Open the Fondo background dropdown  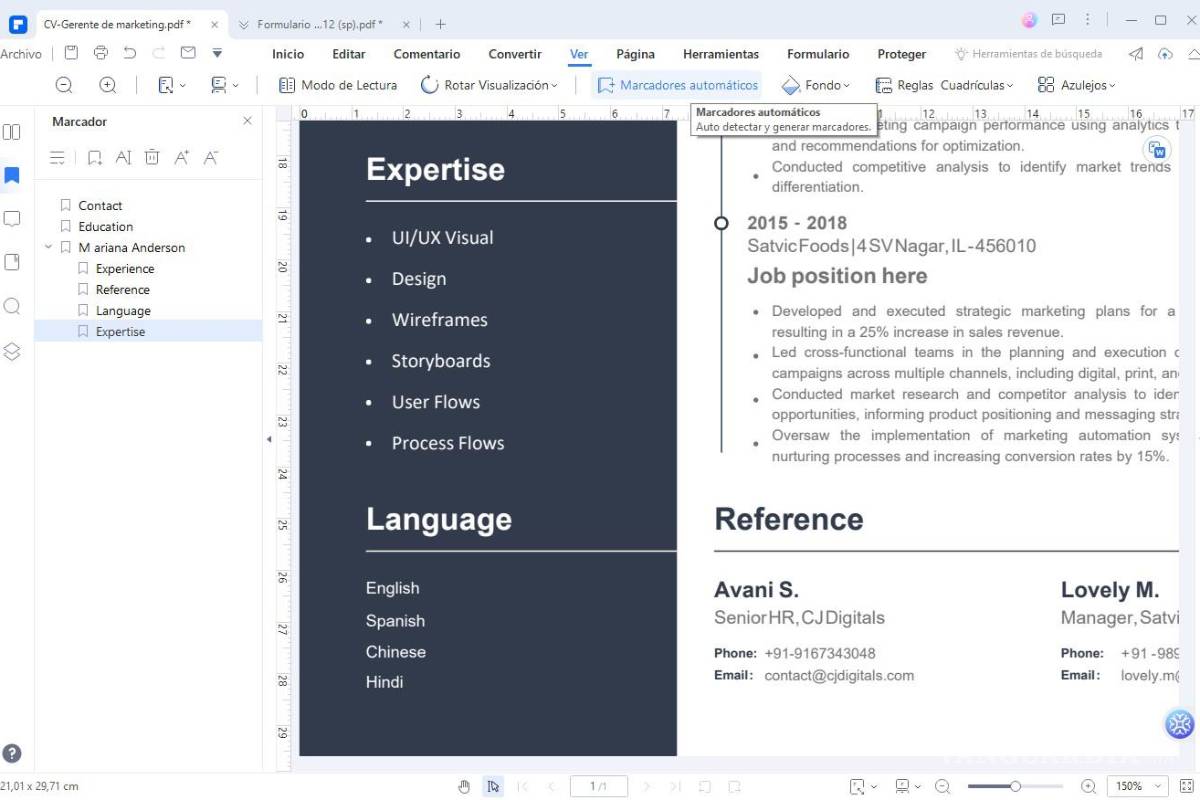pos(816,85)
